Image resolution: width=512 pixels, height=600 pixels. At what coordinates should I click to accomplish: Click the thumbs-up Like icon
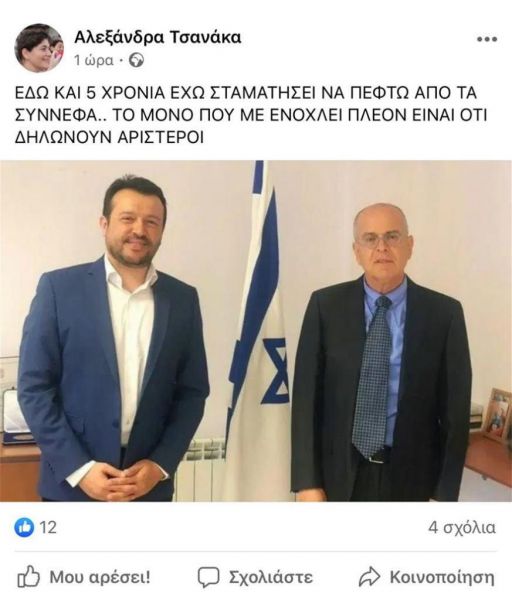(28, 577)
